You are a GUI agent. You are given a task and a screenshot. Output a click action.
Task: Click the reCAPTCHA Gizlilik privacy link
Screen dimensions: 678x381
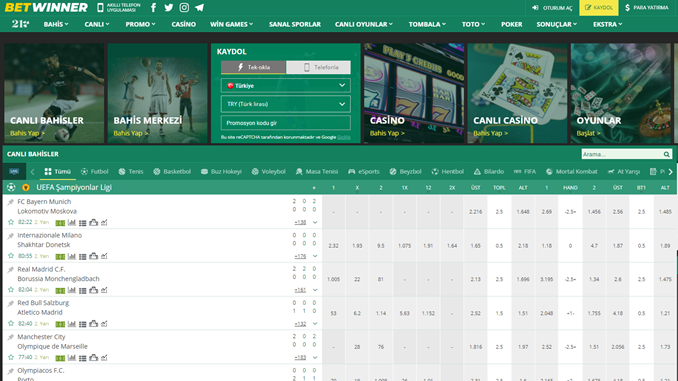(344, 137)
